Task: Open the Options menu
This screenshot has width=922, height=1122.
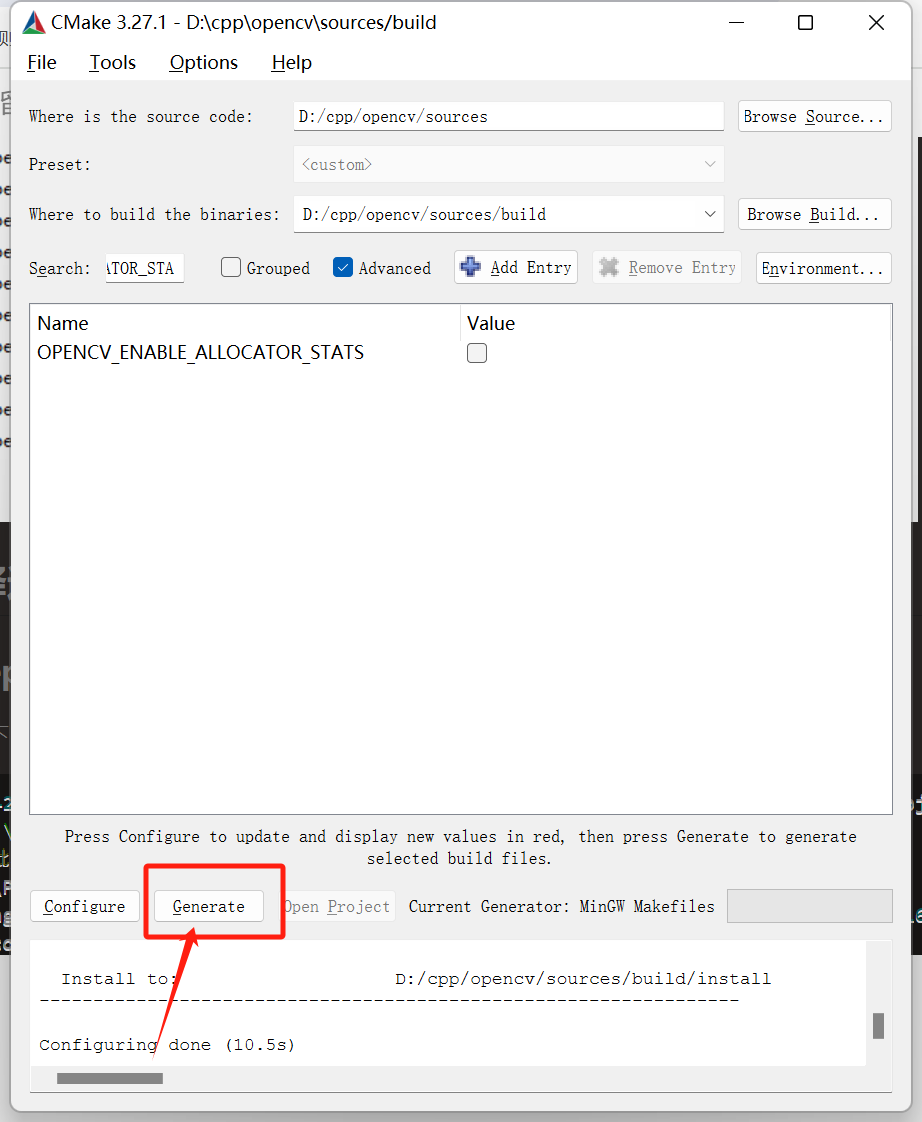Action: (x=203, y=63)
